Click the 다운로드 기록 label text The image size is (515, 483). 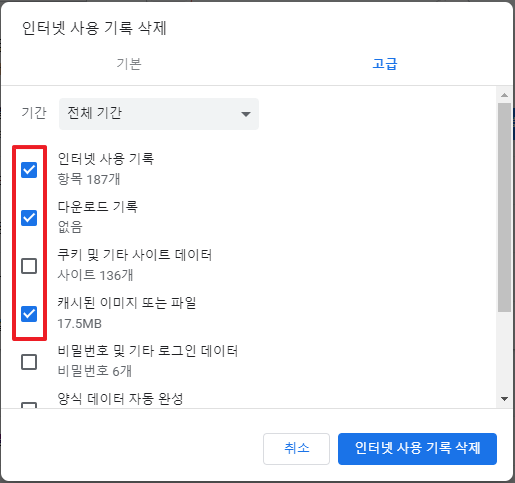coord(98,207)
